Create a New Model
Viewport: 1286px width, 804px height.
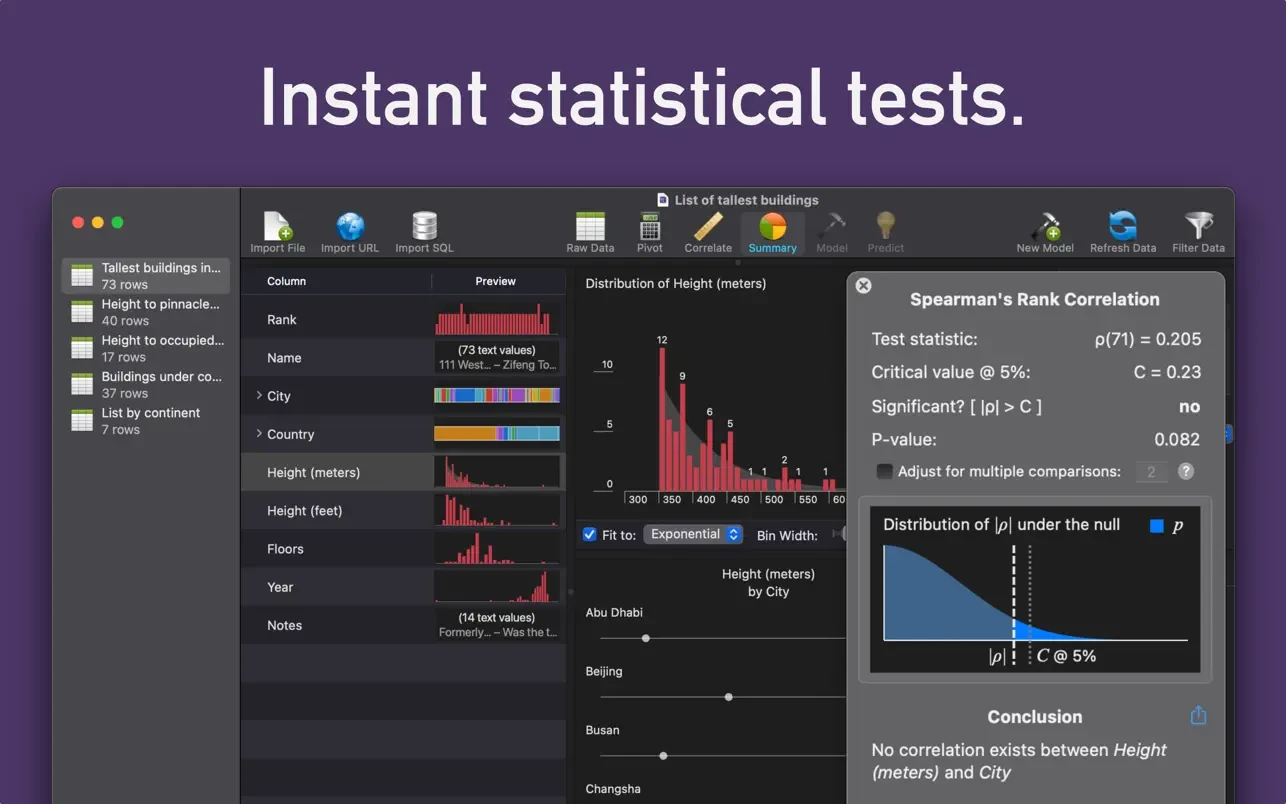[1045, 233]
